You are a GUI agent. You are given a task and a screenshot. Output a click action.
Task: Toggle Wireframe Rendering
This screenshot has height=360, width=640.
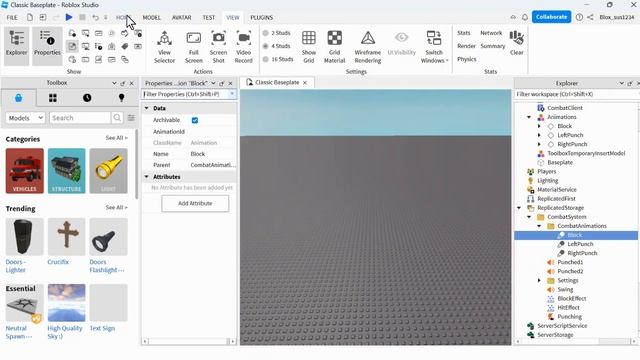click(x=368, y=47)
